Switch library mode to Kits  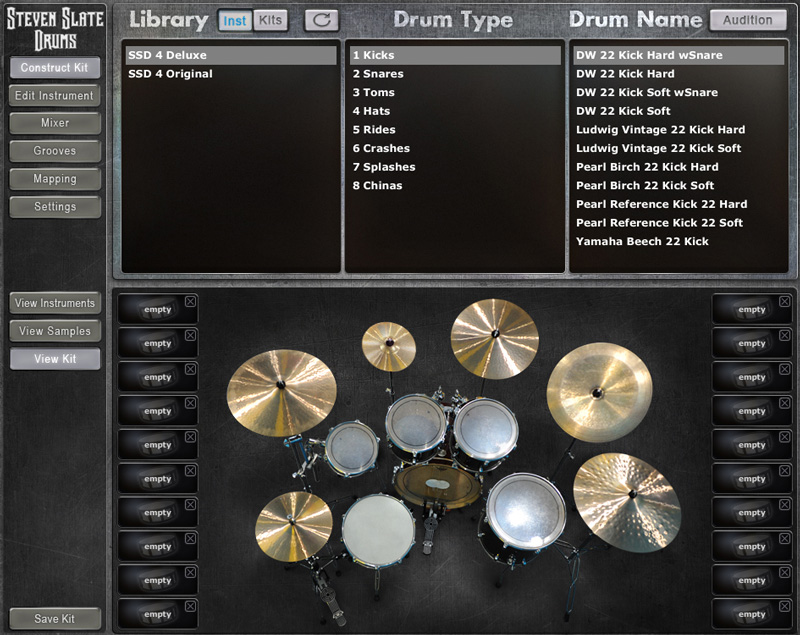(269, 20)
